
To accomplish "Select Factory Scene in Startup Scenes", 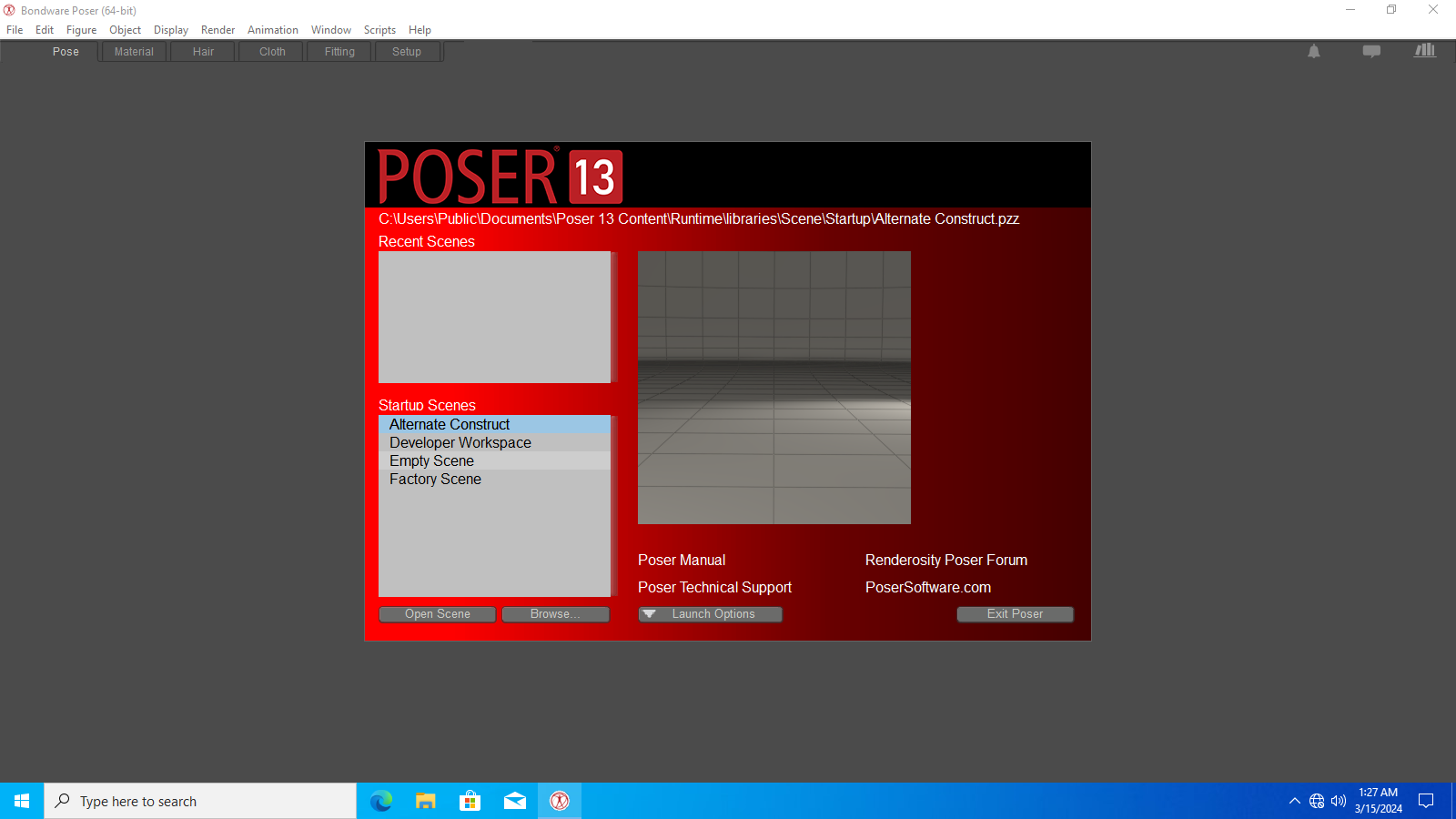I will (x=494, y=479).
